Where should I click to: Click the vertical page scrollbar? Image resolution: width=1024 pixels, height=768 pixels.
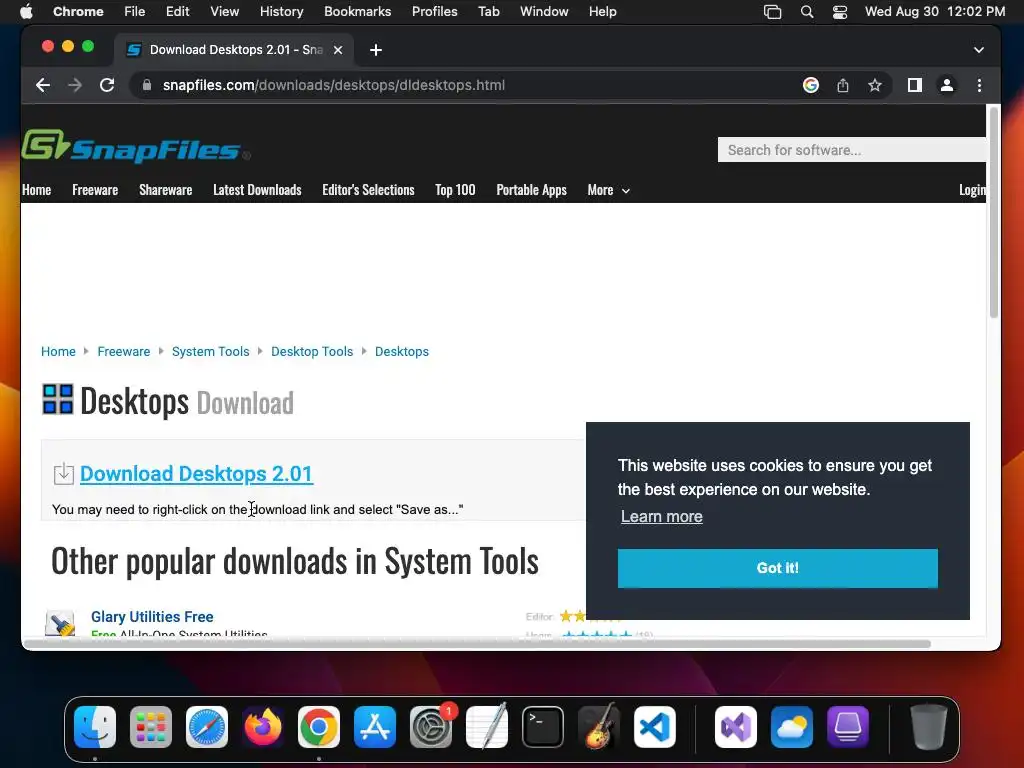click(x=993, y=213)
